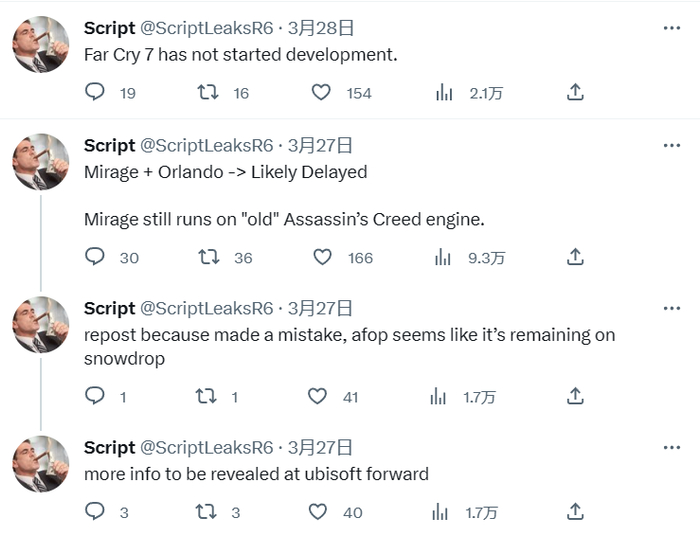
Task: Share the Far Cry 7 tweet
Action: pos(575,92)
